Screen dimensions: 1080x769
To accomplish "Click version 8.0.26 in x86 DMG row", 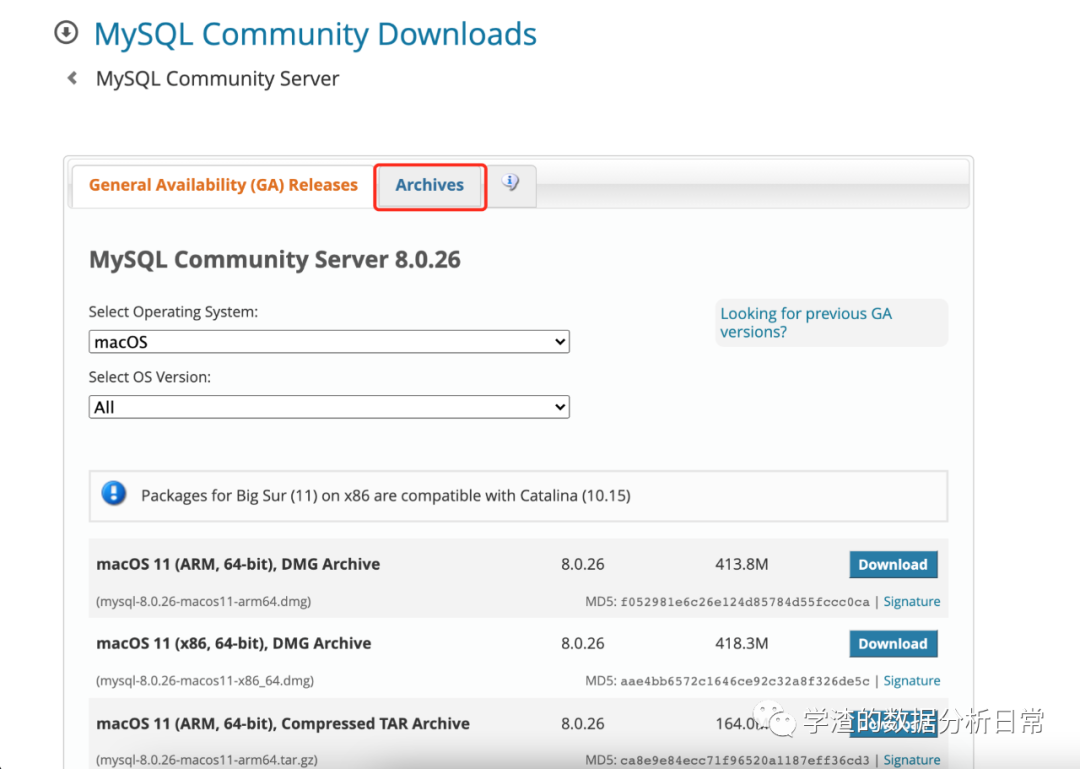I will (583, 644).
